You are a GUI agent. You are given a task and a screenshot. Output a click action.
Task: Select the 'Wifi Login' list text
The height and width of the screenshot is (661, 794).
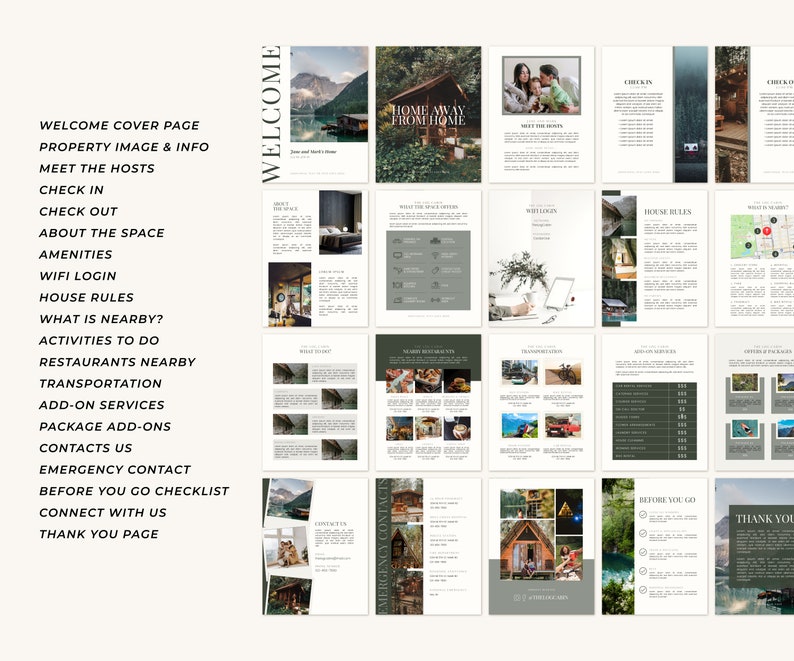pos(78,276)
